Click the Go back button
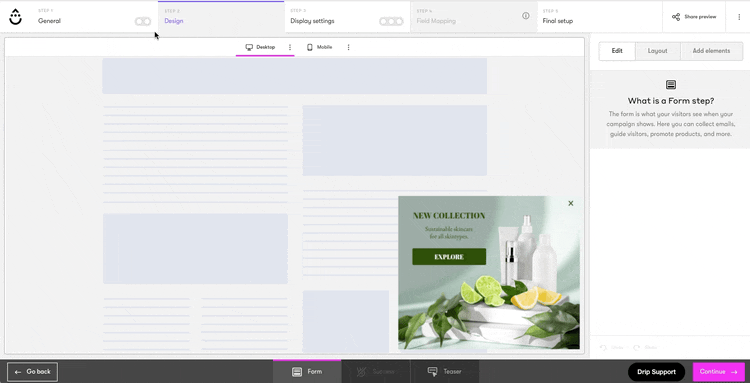This screenshot has height=383, width=750. [33, 372]
